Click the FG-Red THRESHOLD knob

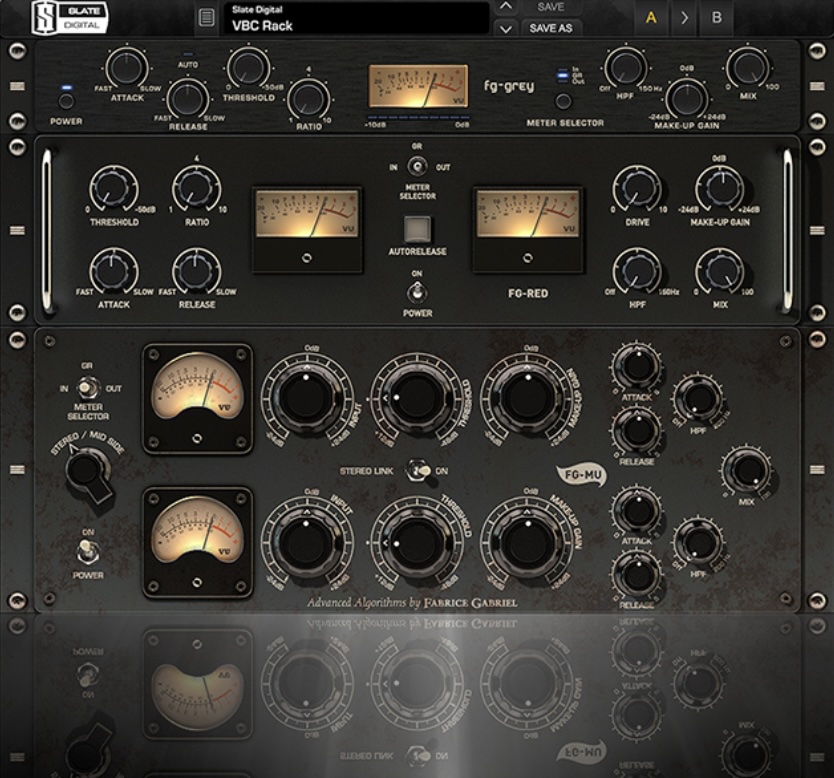[x=114, y=189]
